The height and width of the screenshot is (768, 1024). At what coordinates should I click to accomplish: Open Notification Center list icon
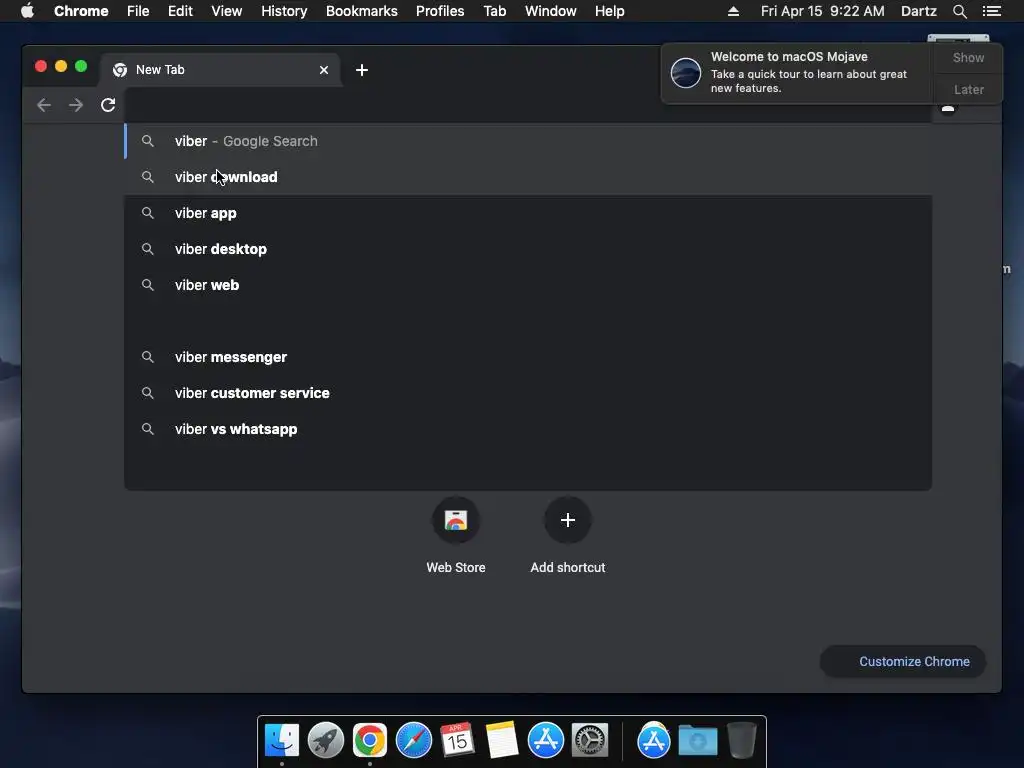click(x=991, y=11)
